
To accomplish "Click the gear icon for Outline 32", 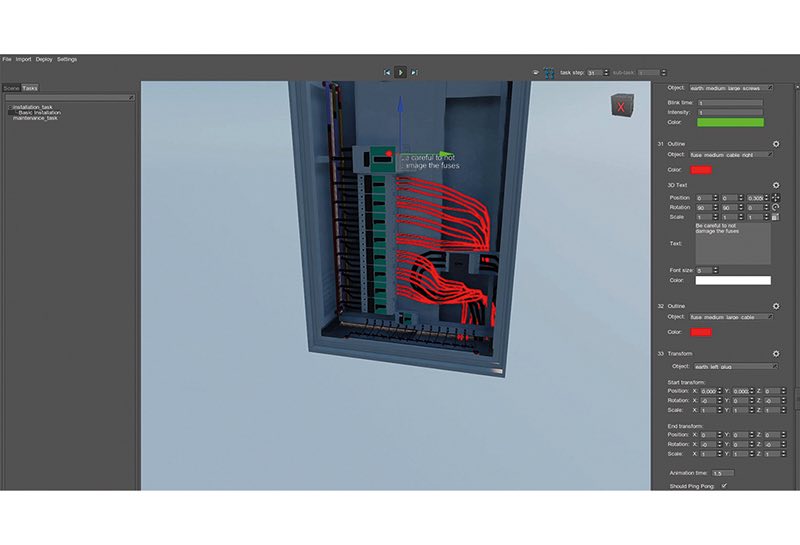I will coord(775,306).
